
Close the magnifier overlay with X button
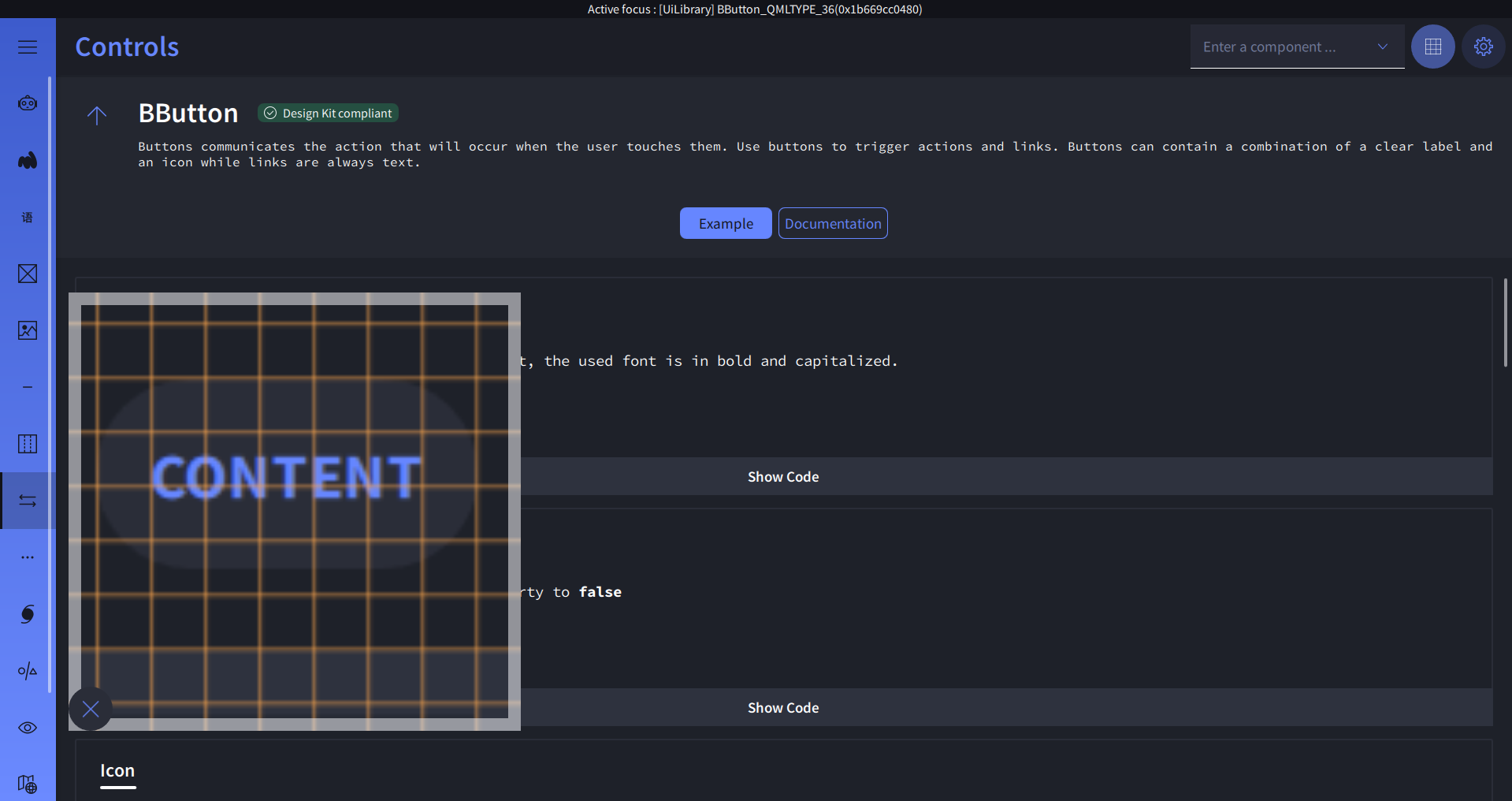pyautogui.click(x=91, y=709)
